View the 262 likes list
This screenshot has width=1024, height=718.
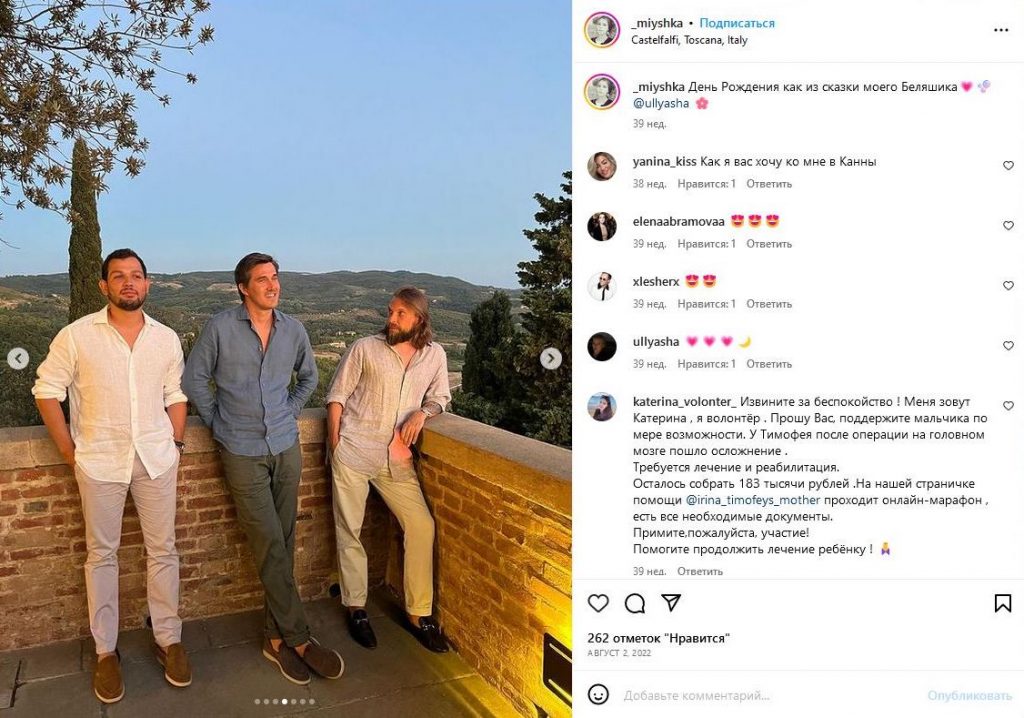pyautogui.click(x=659, y=638)
